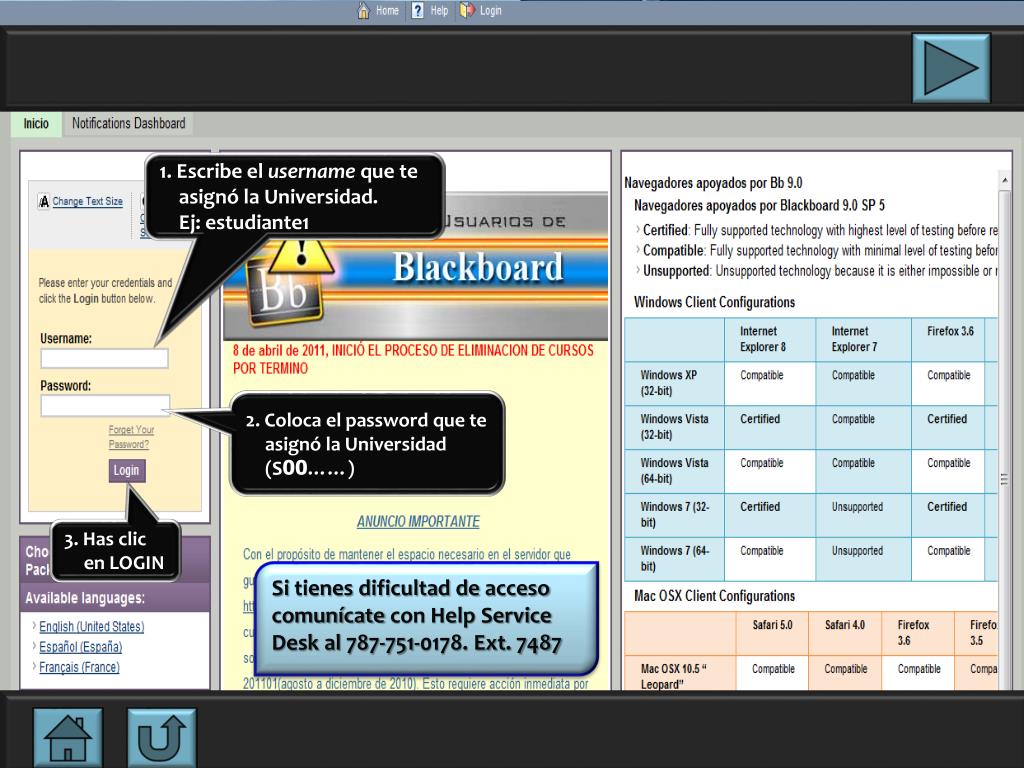Click the Login icon in top bar

coord(466,10)
